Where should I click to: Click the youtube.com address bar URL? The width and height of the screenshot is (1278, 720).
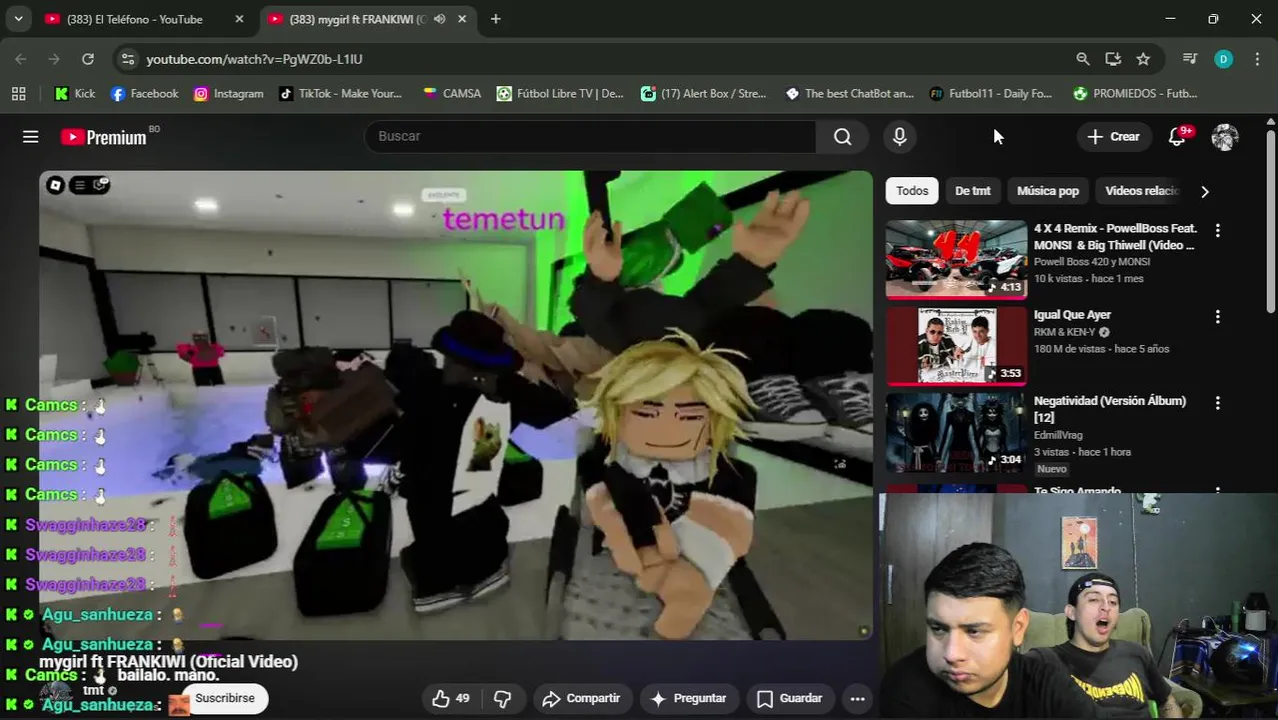(254, 59)
